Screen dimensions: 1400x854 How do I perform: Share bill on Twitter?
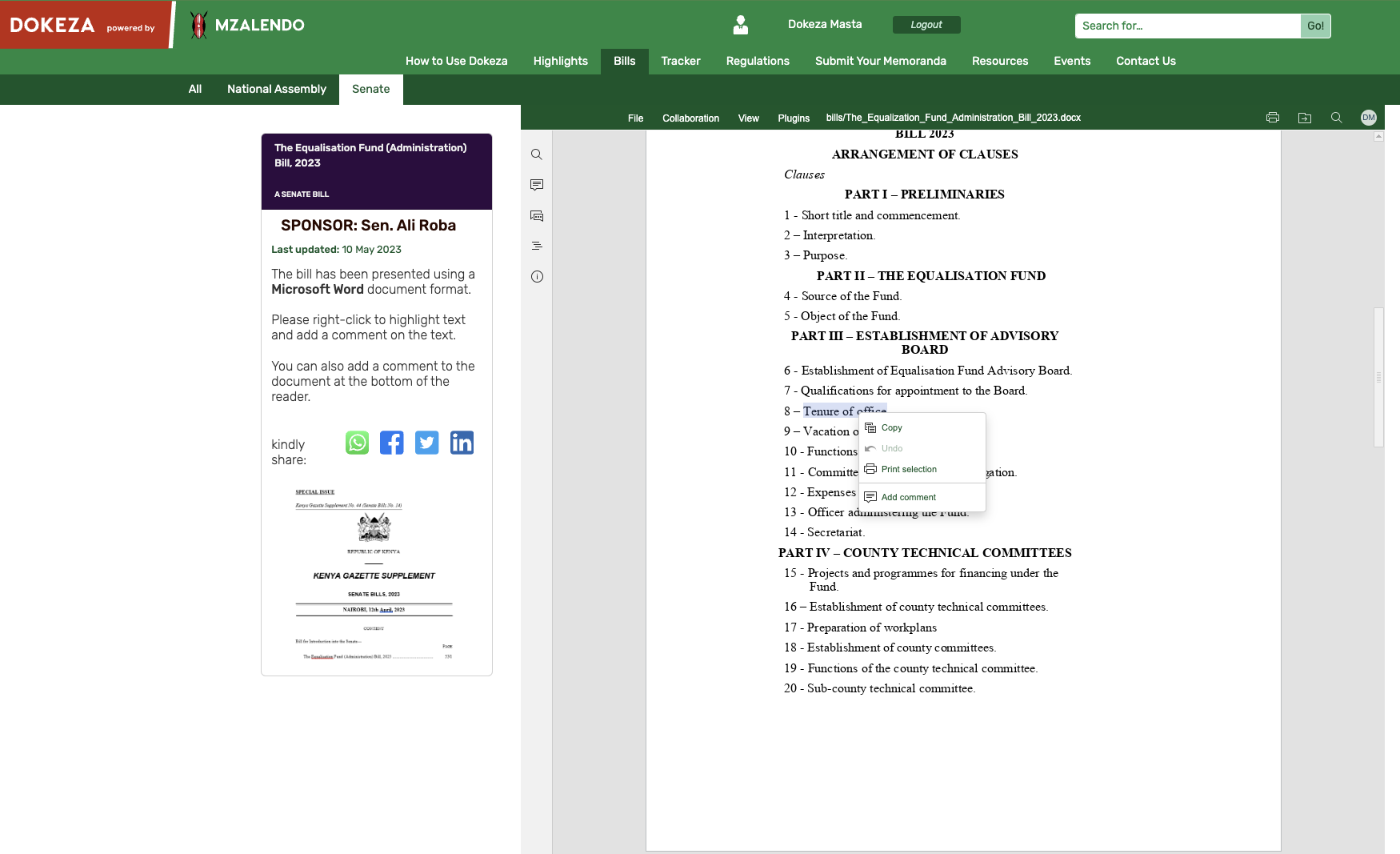click(x=426, y=443)
